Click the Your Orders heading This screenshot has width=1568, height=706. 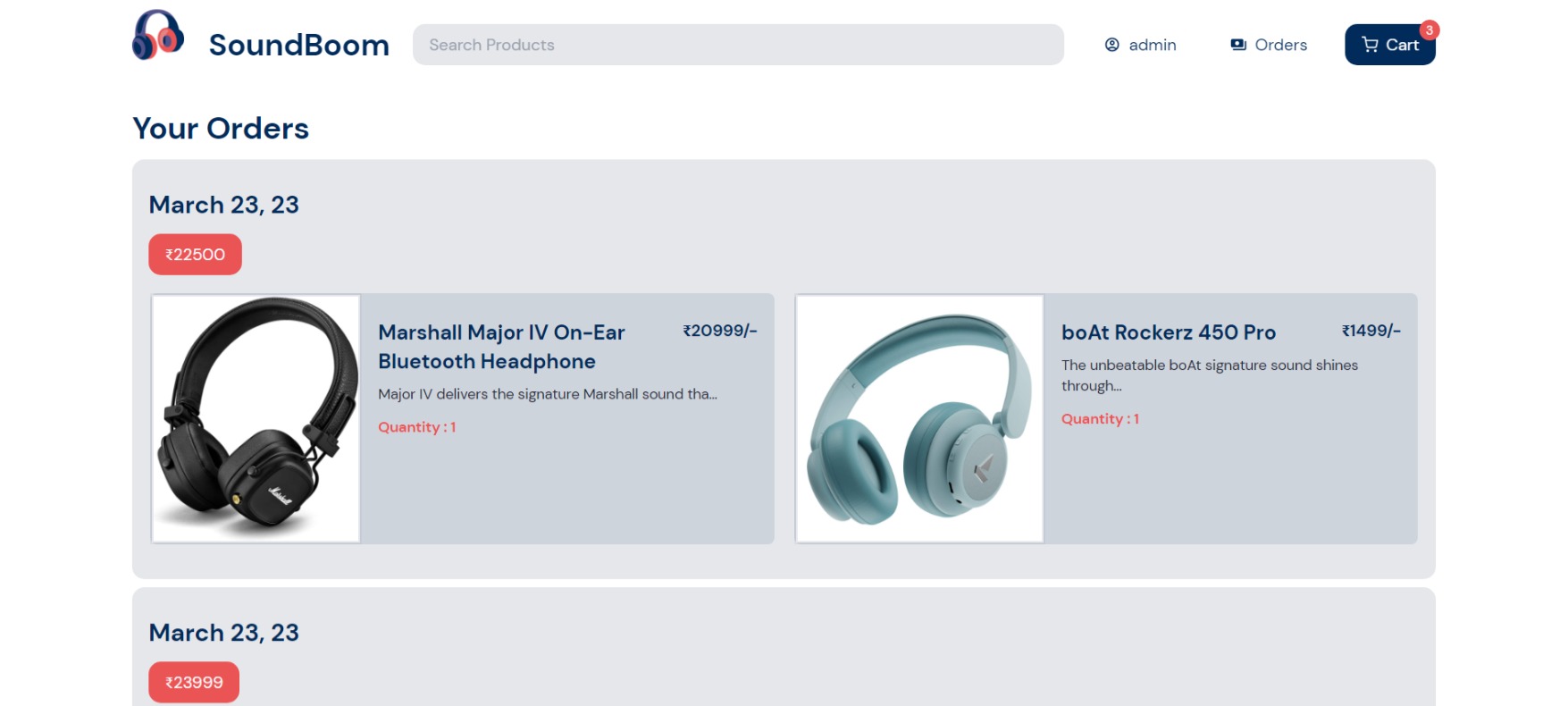[221, 129]
